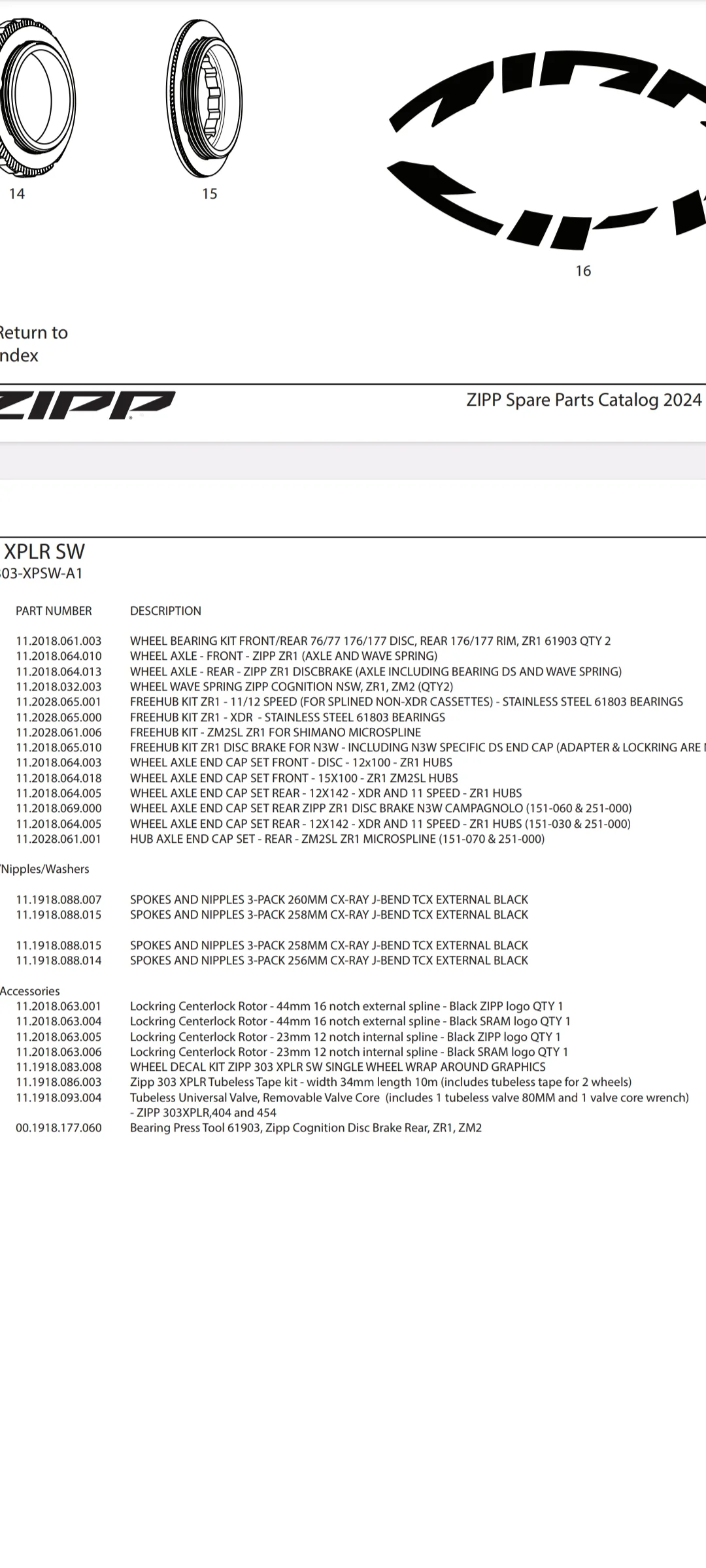The image size is (706, 1568).
Task: Click 'Lockring Centerlock Rotor - 23mm ... Black ZIPP logo'
Action: click(345, 1037)
